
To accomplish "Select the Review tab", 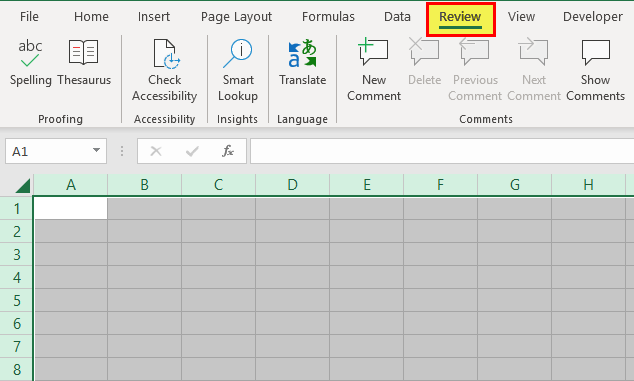I will point(461,19).
